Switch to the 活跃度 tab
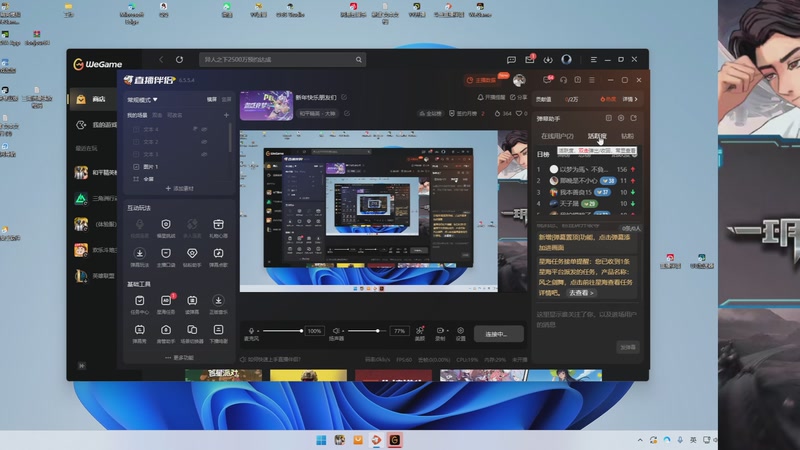The image size is (800, 450). [596, 136]
